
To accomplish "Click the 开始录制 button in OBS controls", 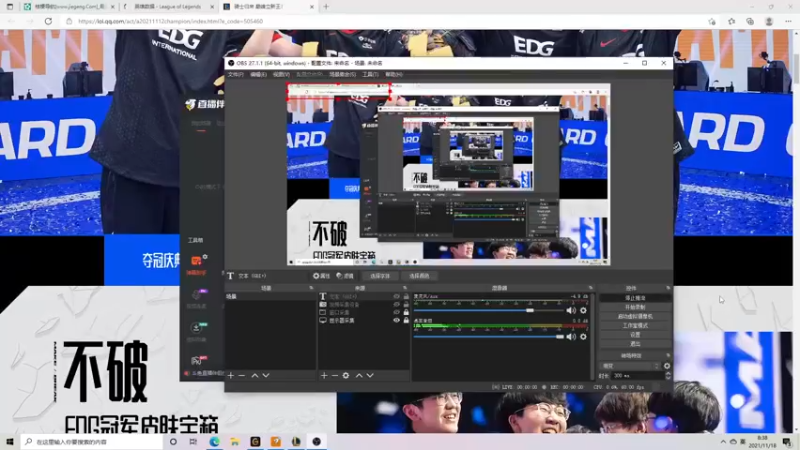I will [635, 307].
